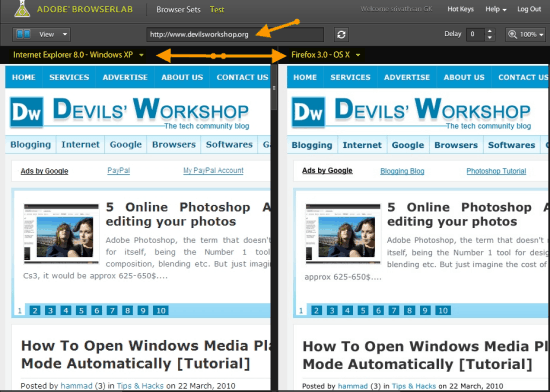Screen dimensions: 550x392
Task: Click the Dw logo in the Internet Explorer pane
Action: 27,112
